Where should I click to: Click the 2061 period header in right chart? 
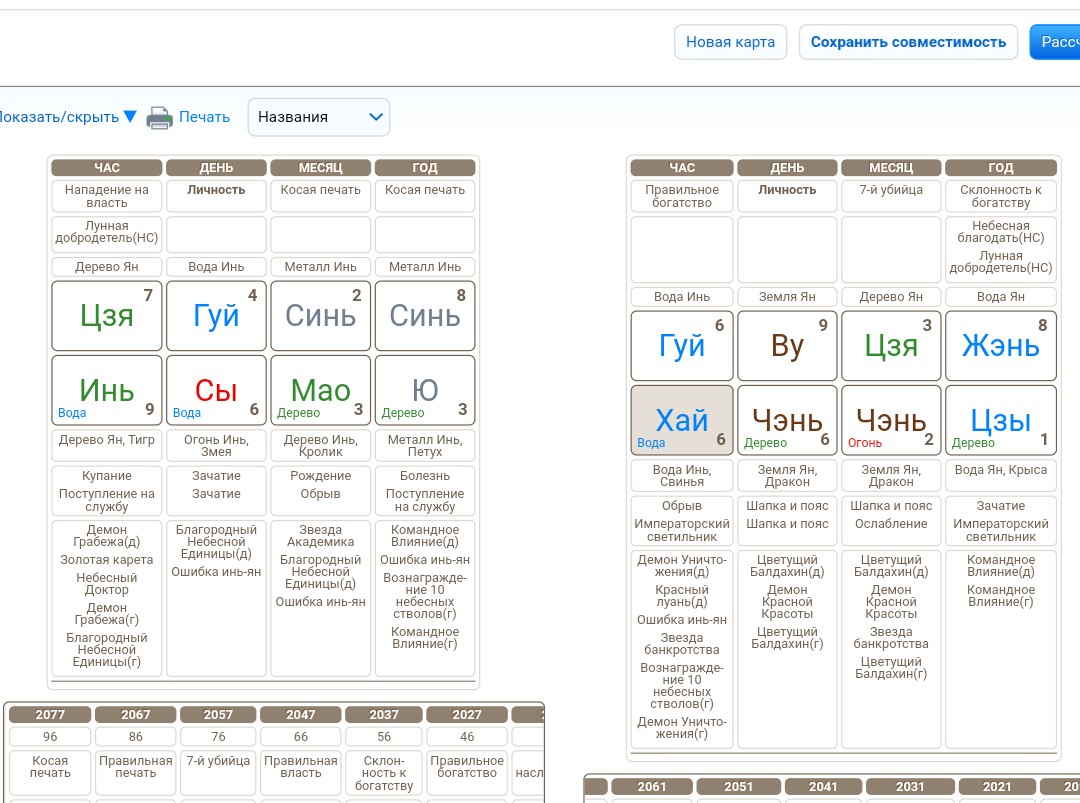click(651, 787)
